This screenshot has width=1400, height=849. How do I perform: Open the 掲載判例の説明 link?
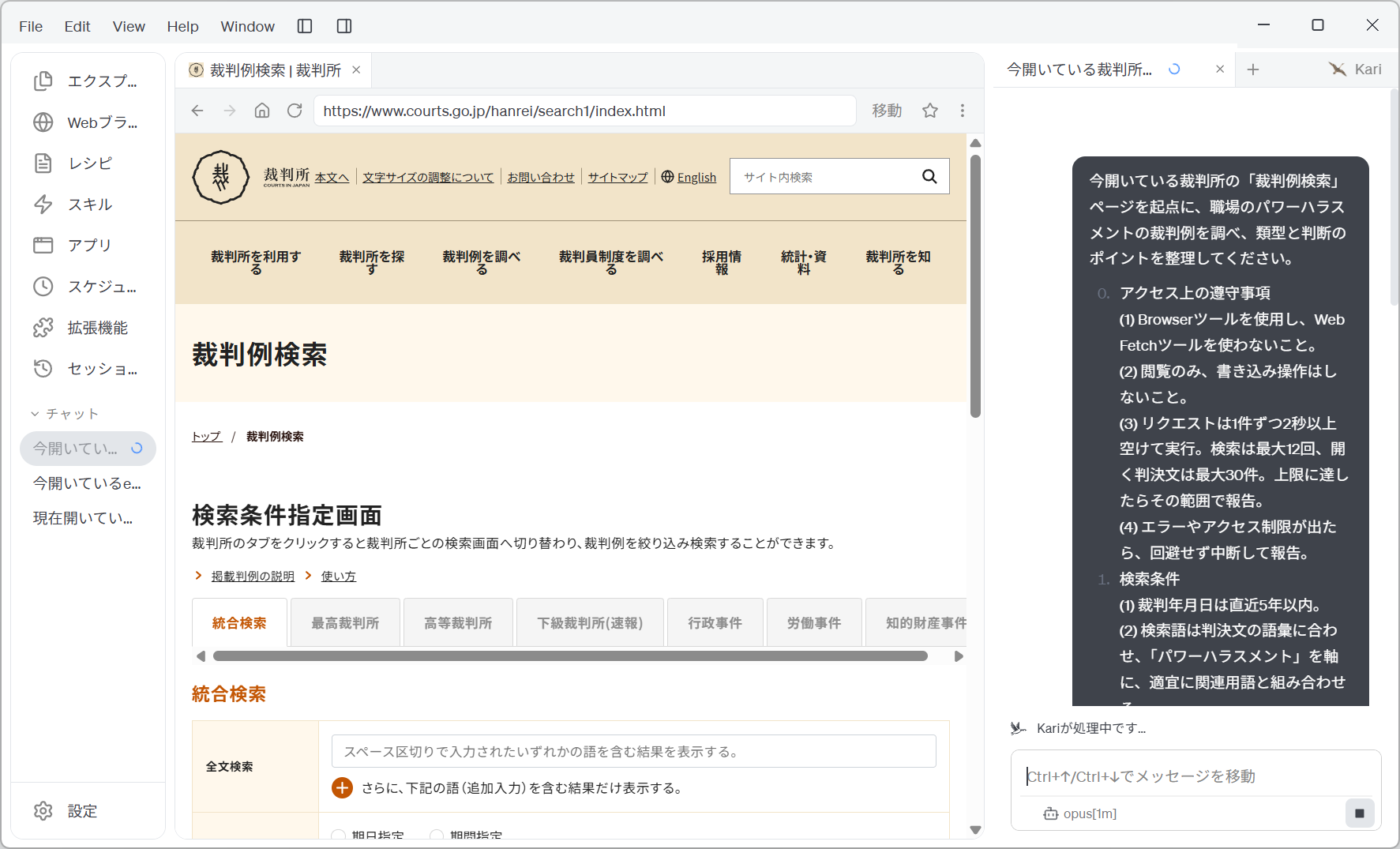(x=253, y=577)
